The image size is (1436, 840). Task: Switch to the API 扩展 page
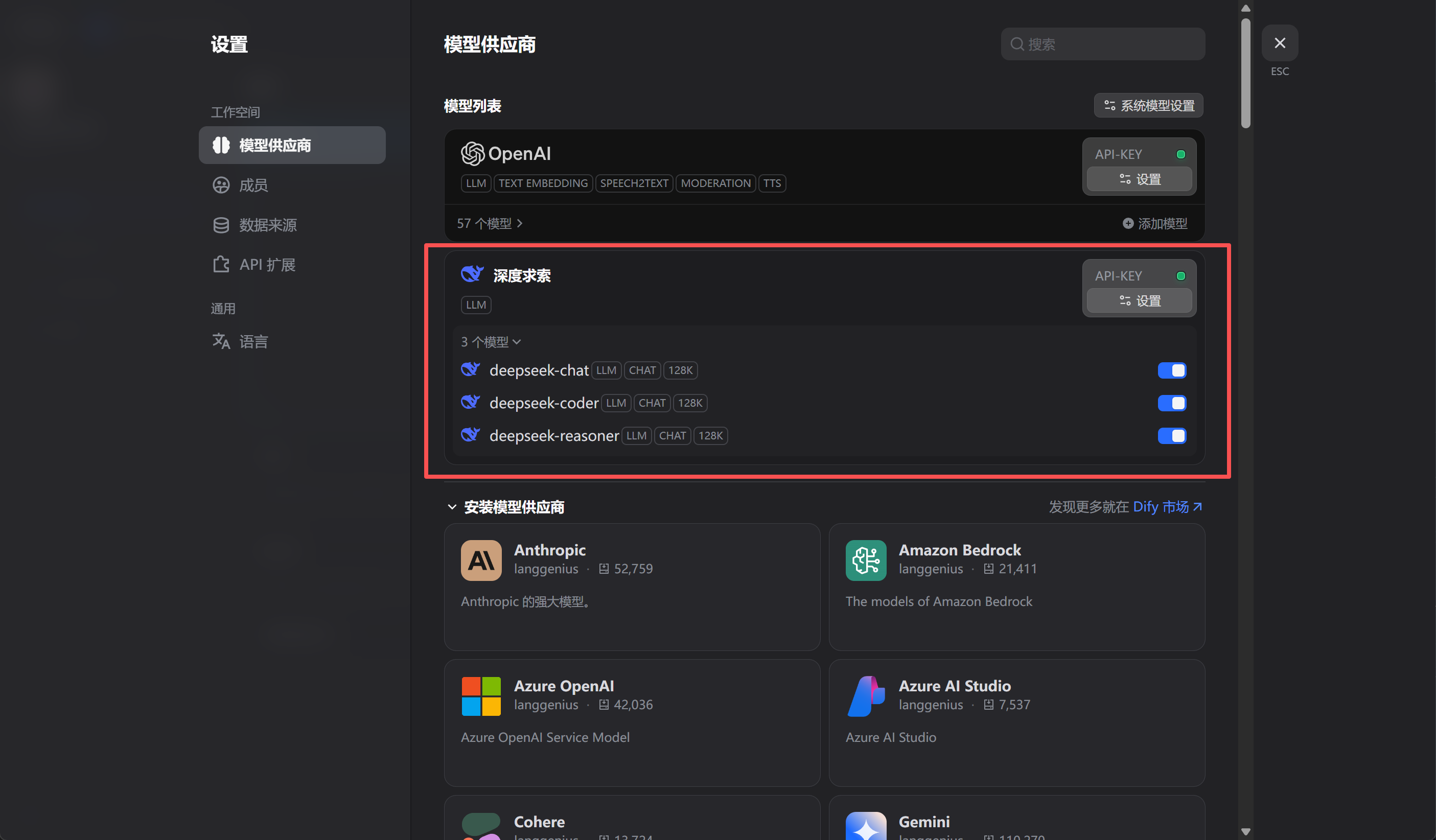point(292,265)
